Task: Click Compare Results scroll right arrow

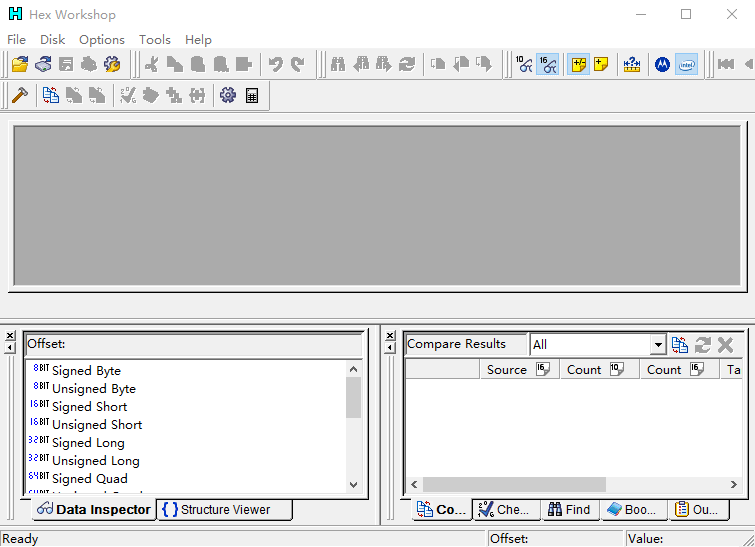Action: 734,484
